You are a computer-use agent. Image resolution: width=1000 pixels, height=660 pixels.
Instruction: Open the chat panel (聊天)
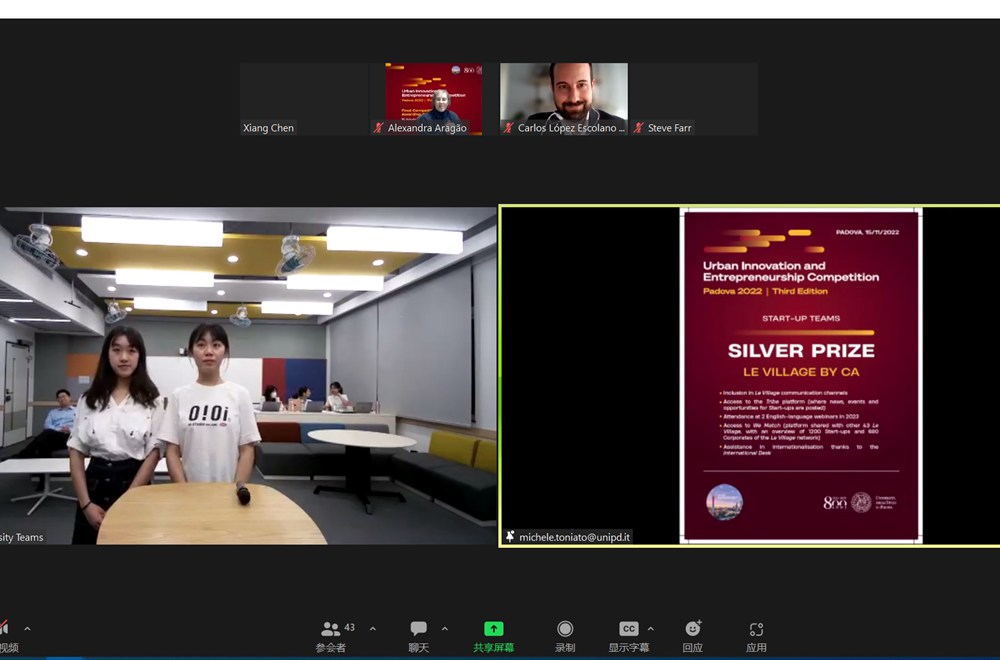coord(418,636)
